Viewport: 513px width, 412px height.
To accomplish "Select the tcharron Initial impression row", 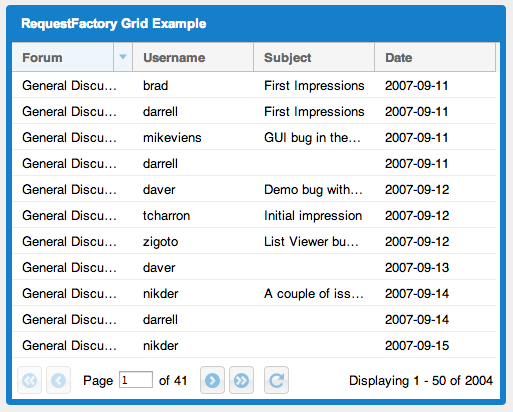I will tap(254, 215).
